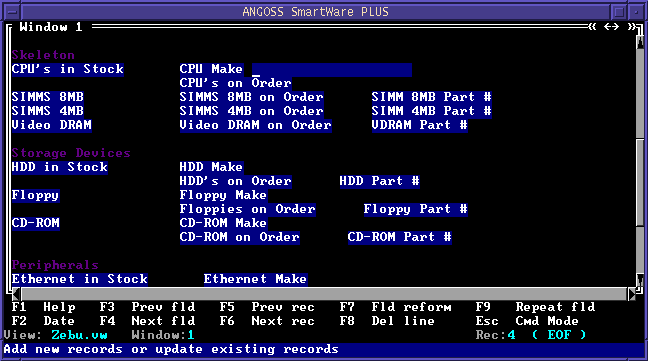Click F8 Del line function key

click(x=387, y=321)
